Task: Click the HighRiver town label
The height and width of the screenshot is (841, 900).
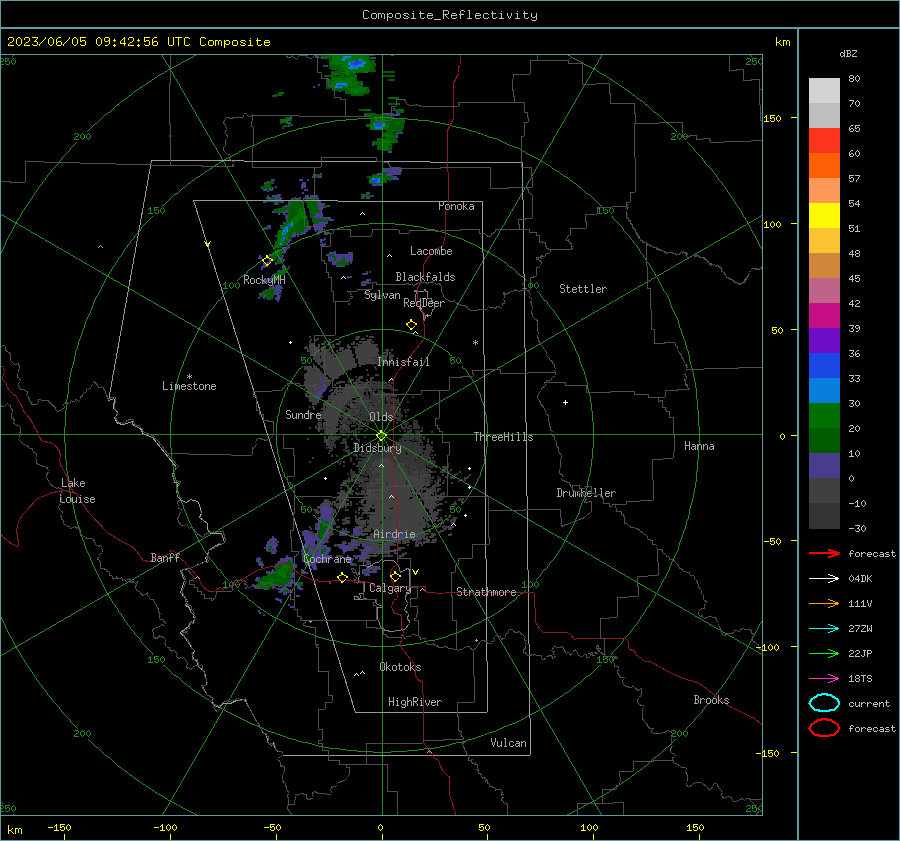Action: (x=414, y=702)
